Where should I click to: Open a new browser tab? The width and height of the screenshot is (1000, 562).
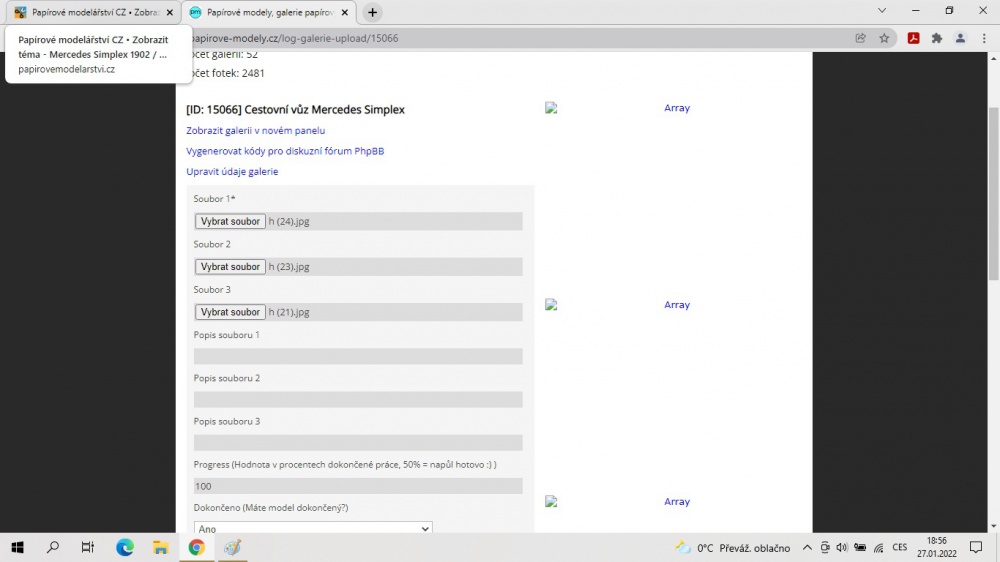point(372,12)
